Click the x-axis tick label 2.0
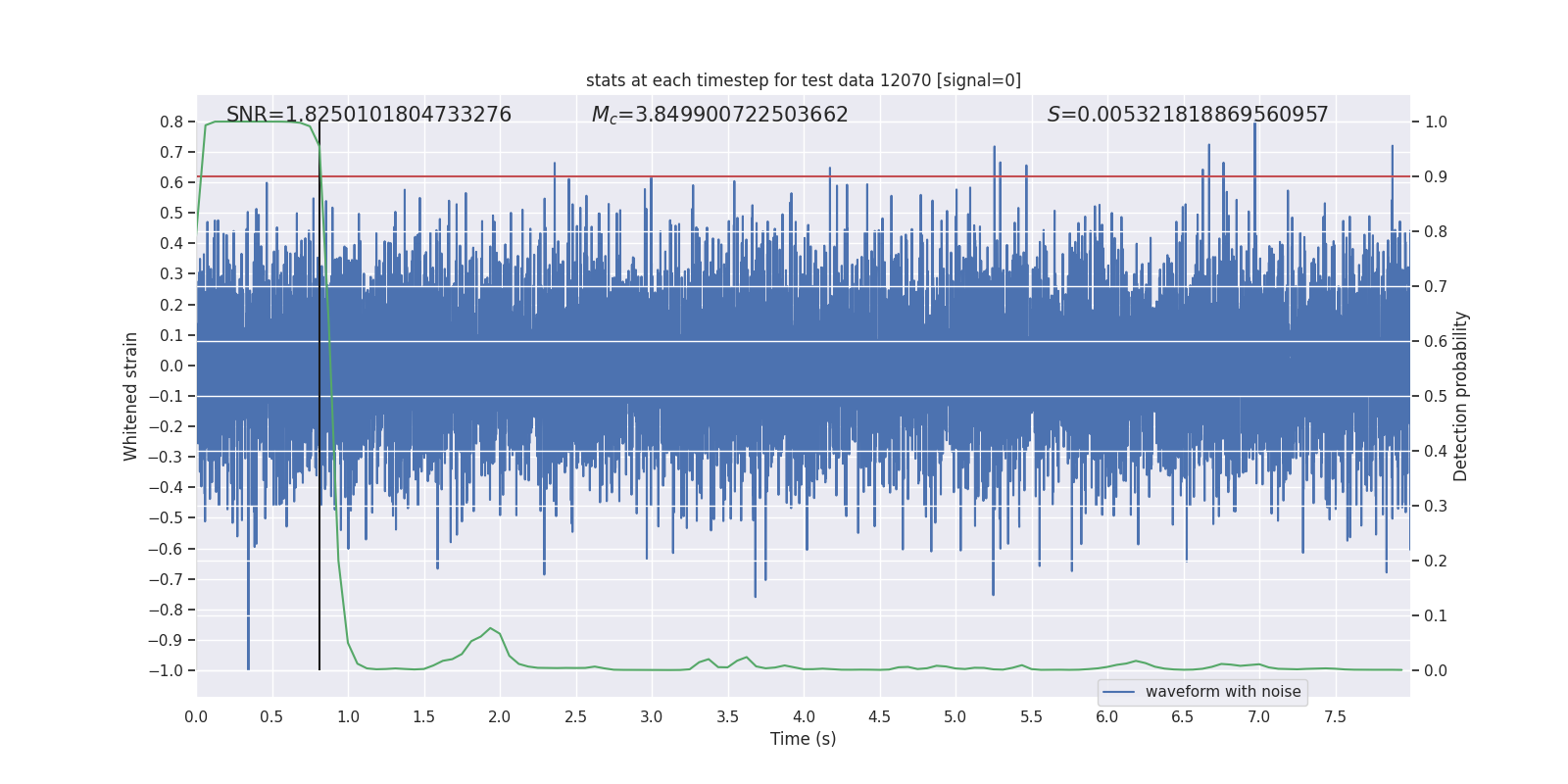 pyautogui.click(x=500, y=716)
